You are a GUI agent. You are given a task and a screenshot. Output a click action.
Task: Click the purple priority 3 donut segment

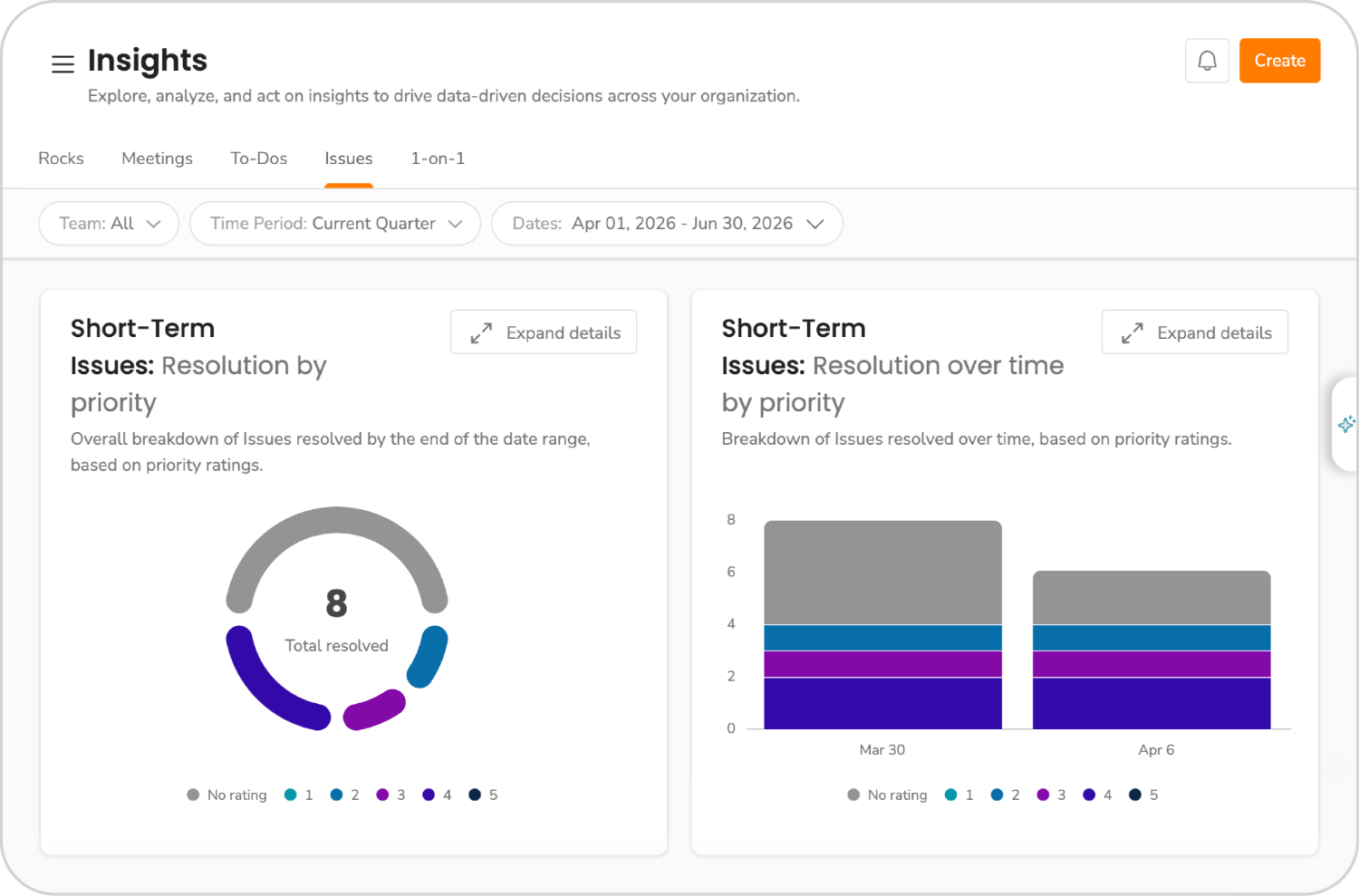(373, 710)
